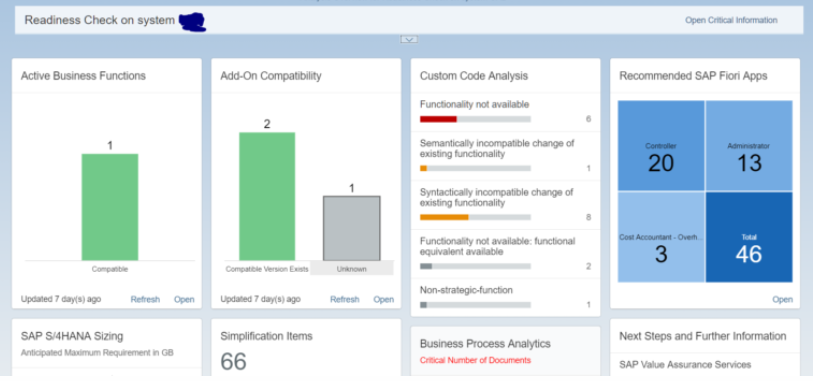Viewport: 813px width, 381px height.
Task: Open the Simplification Items card showing 66
Action: 306,347
